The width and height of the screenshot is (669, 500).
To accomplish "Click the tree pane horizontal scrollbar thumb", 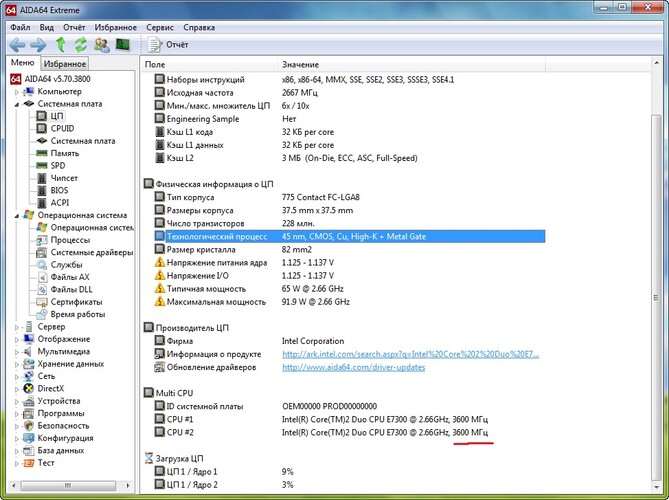I will (x=68, y=485).
